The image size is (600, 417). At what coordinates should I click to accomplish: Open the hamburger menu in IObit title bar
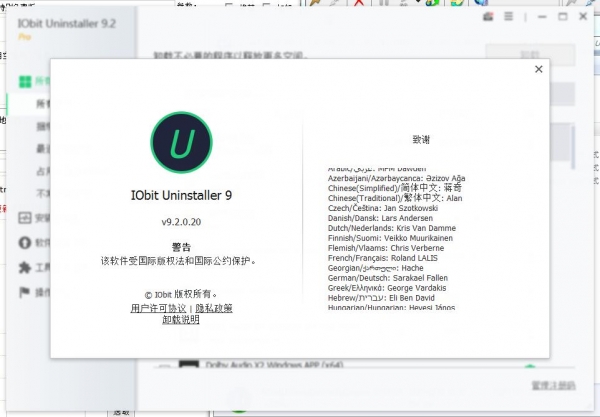[508, 16]
